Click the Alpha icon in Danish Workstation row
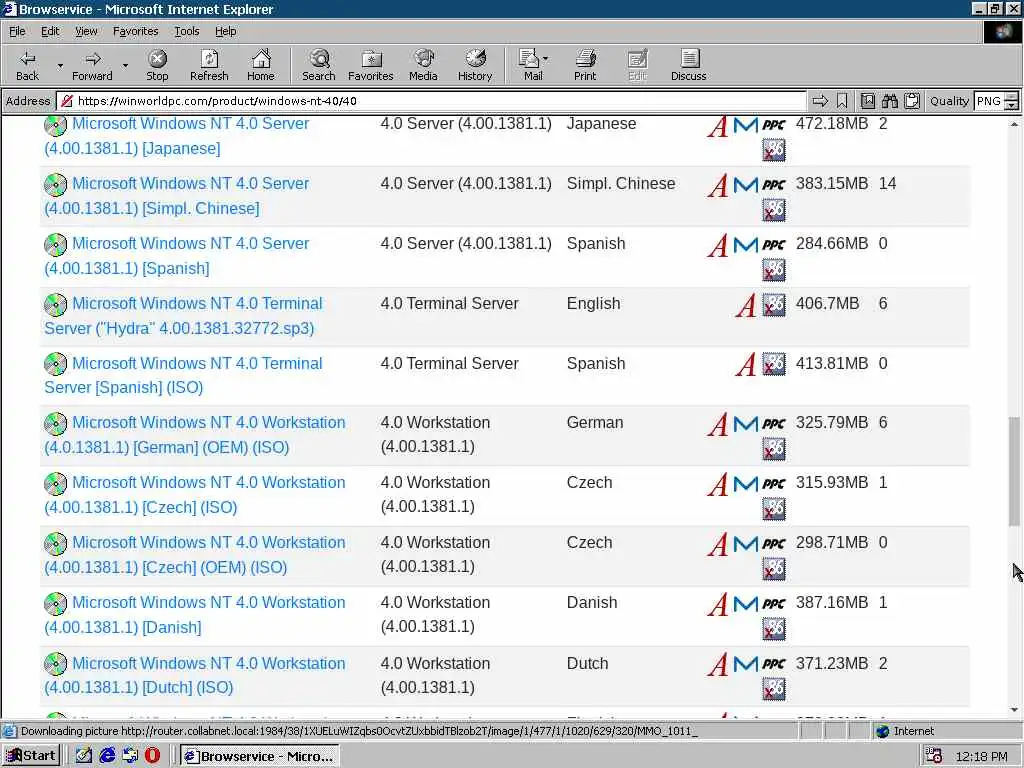 tap(718, 604)
